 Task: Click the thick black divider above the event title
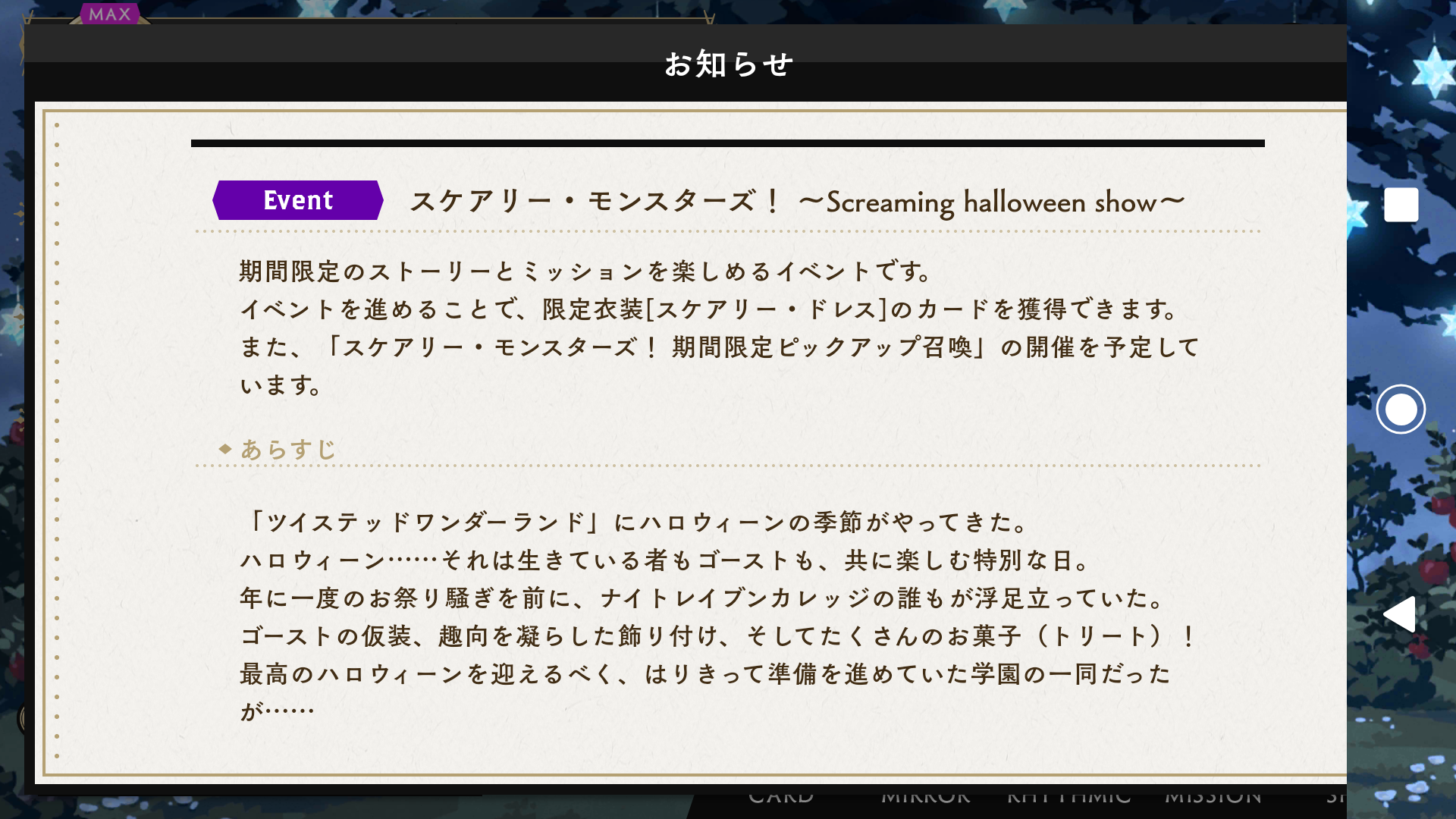728,143
